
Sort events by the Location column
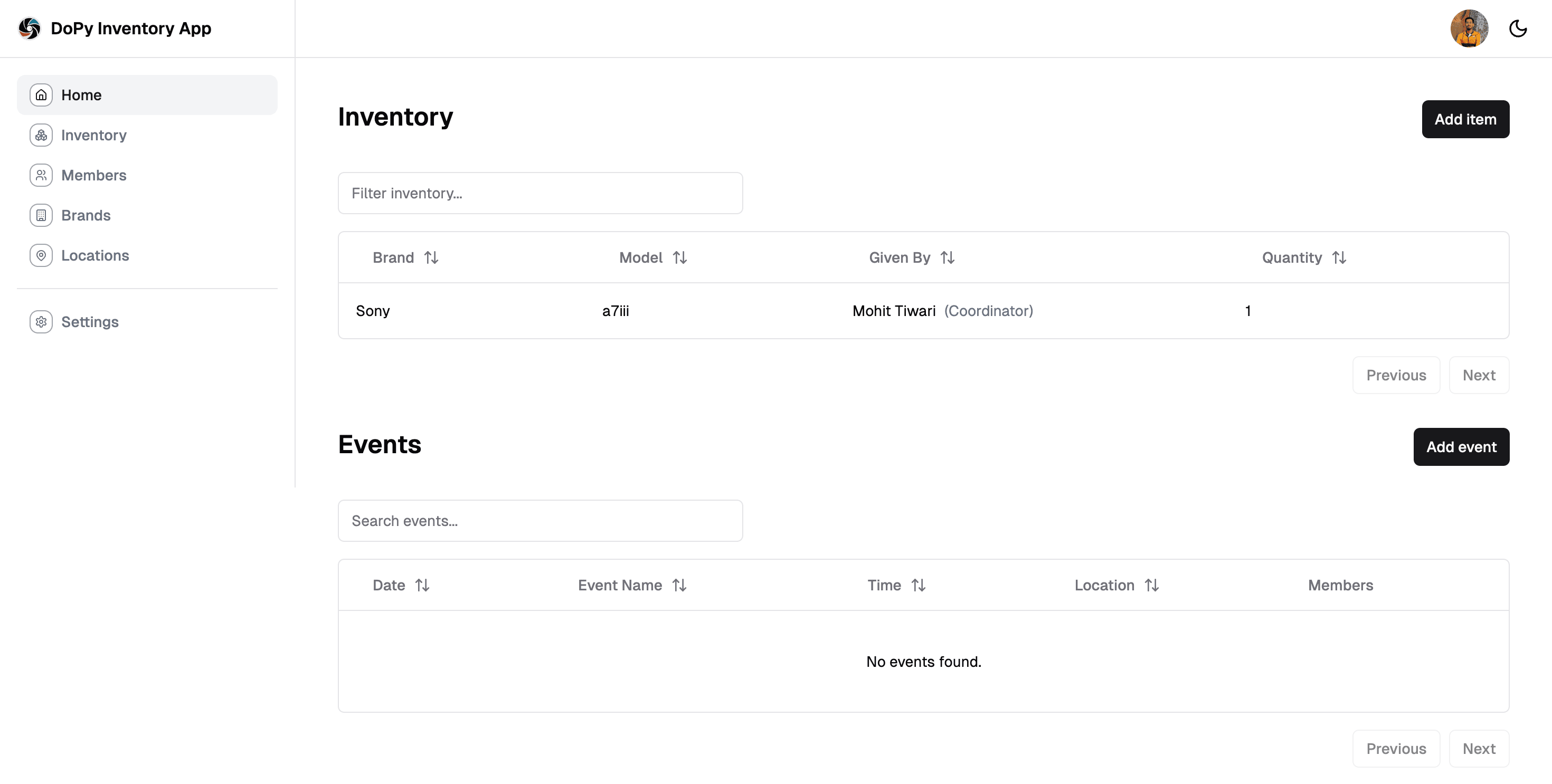pos(1152,585)
